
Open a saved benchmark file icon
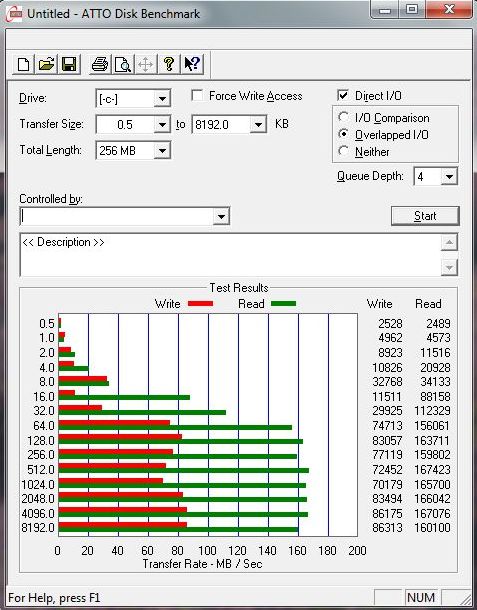pos(46,64)
